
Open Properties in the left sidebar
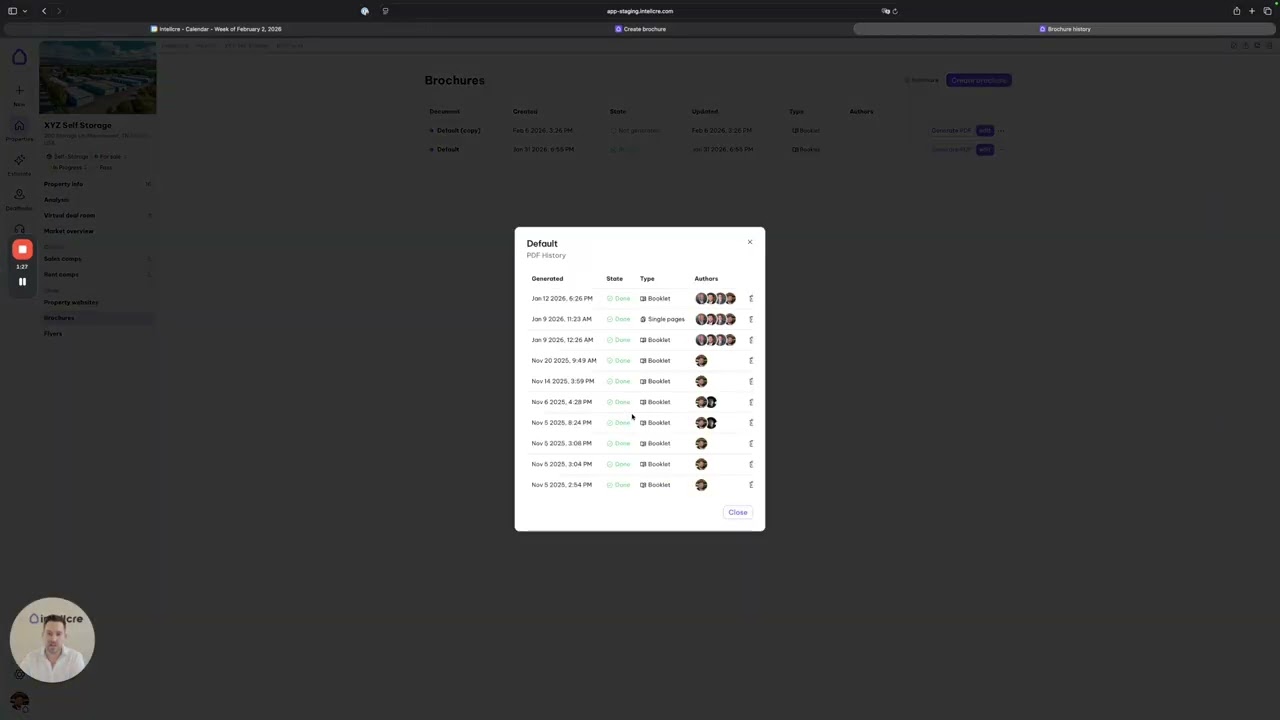19,129
